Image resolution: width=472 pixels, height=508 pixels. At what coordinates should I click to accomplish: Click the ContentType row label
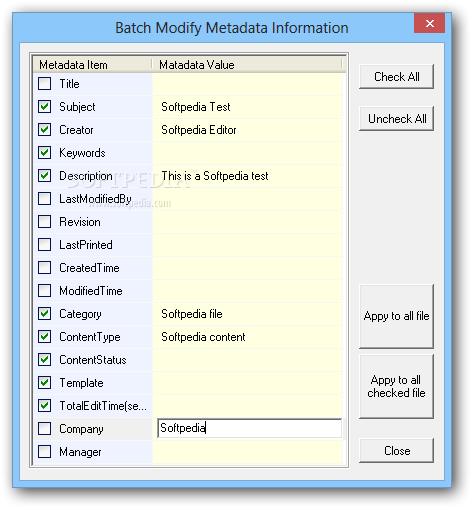coord(90,337)
